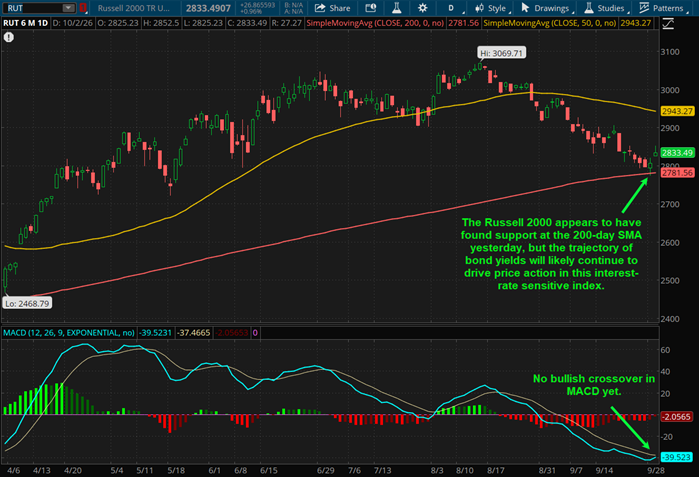This screenshot has width=699, height=478.
Task: Open the D timeframe dropdown
Action: (x=454, y=8)
